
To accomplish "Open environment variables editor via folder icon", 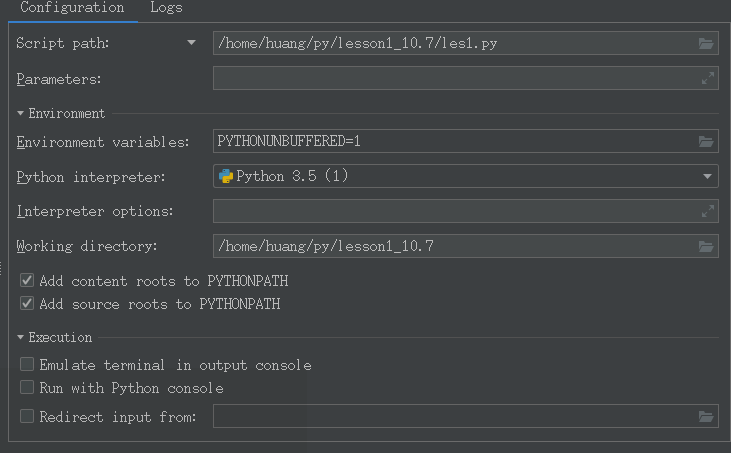I will [x=706, y=141].
